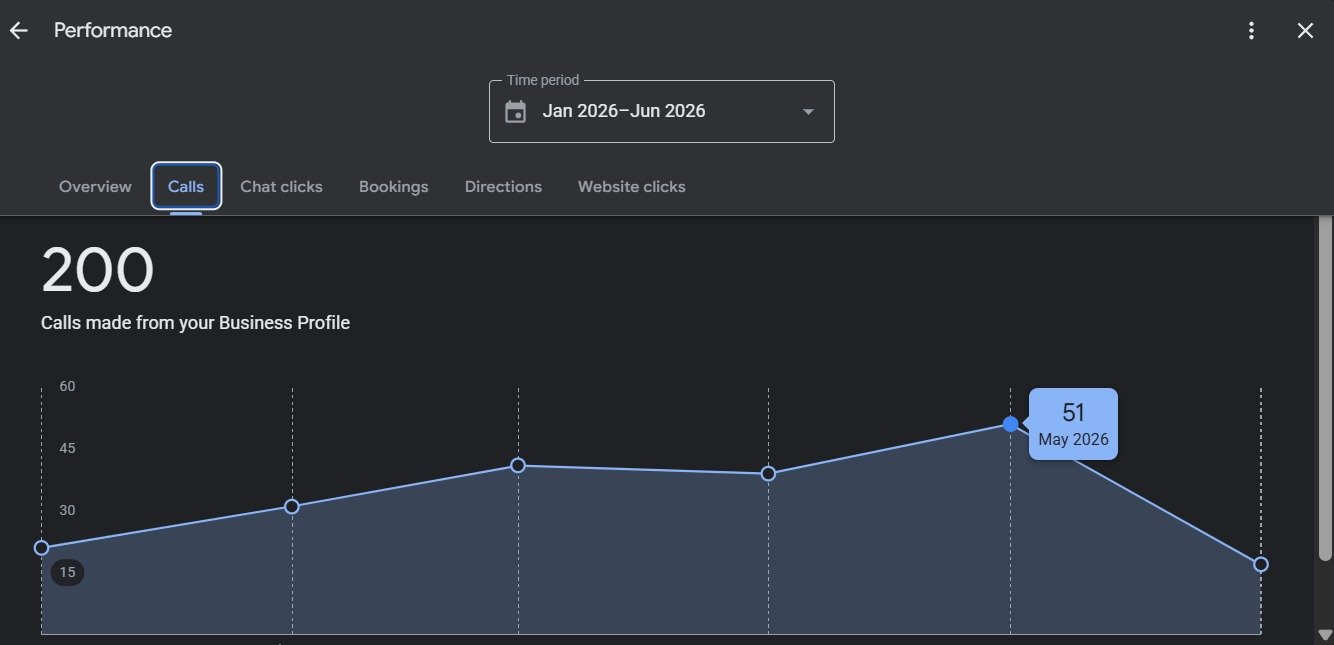Go to the Bookings tab

pos(393,187)
